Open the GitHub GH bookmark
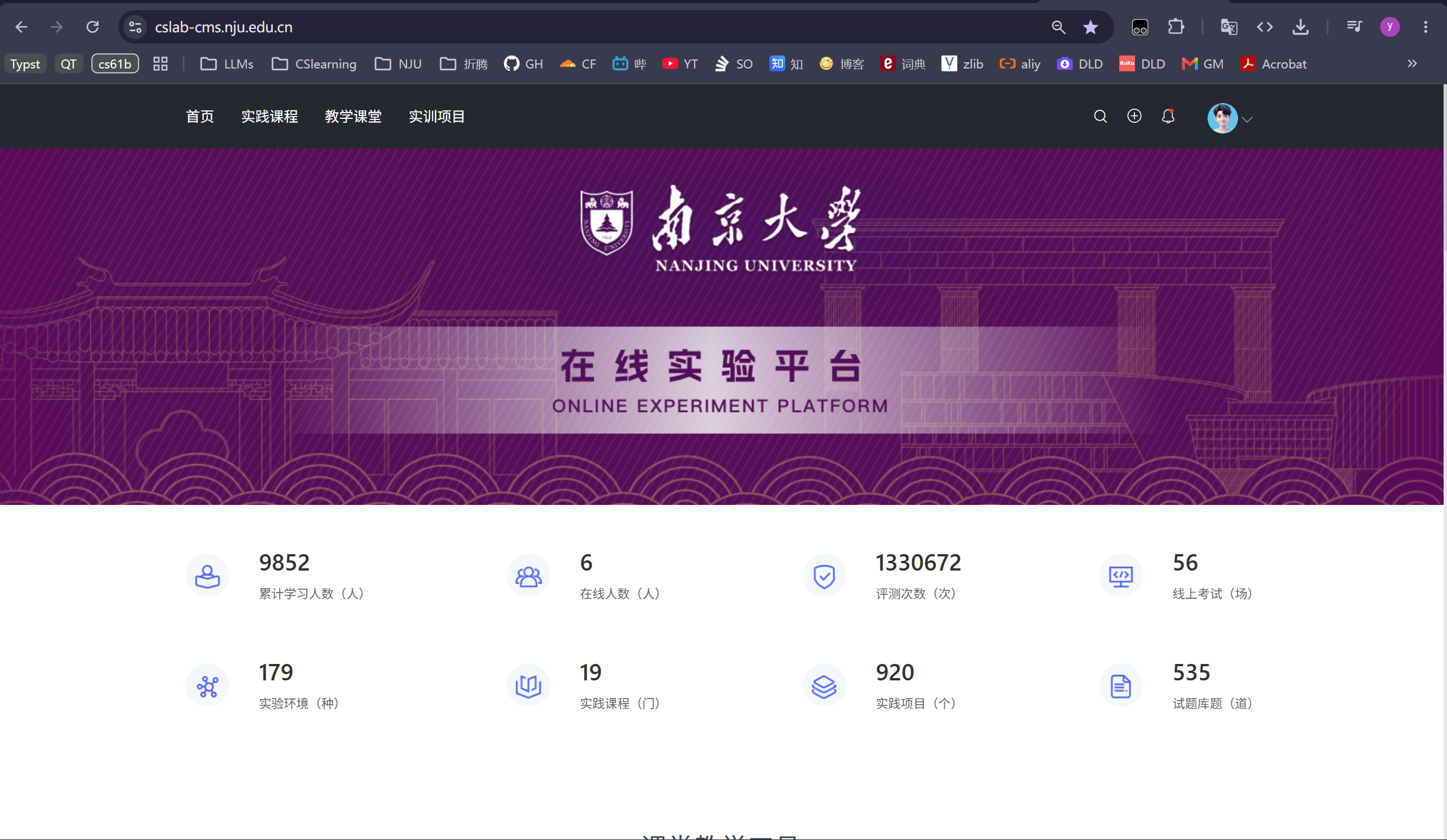 coord(523,64)
